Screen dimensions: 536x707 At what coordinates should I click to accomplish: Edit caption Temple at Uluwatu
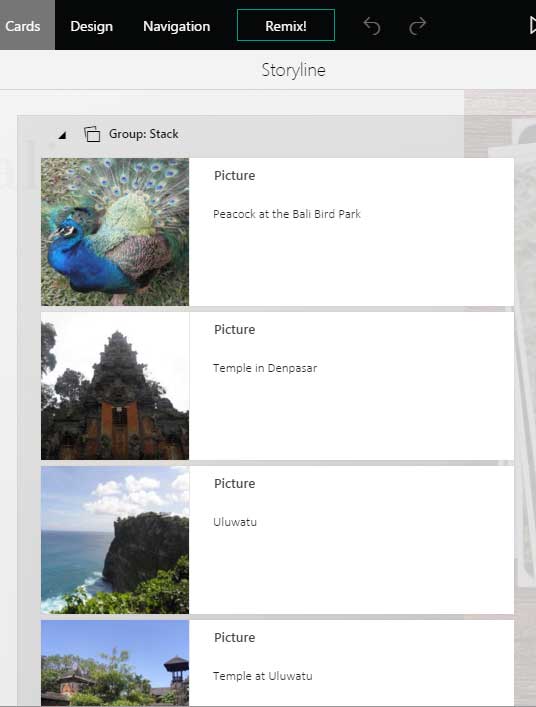click(263, 676)
